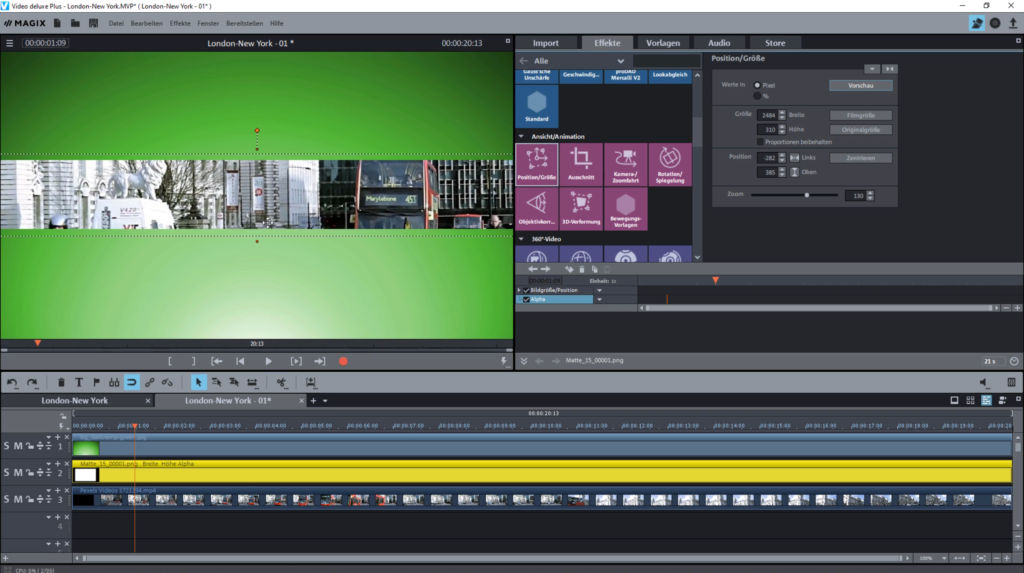This screenshot has width=1024, height=573.
Task: Select the Pixel radio button
Action: [757, 85]
